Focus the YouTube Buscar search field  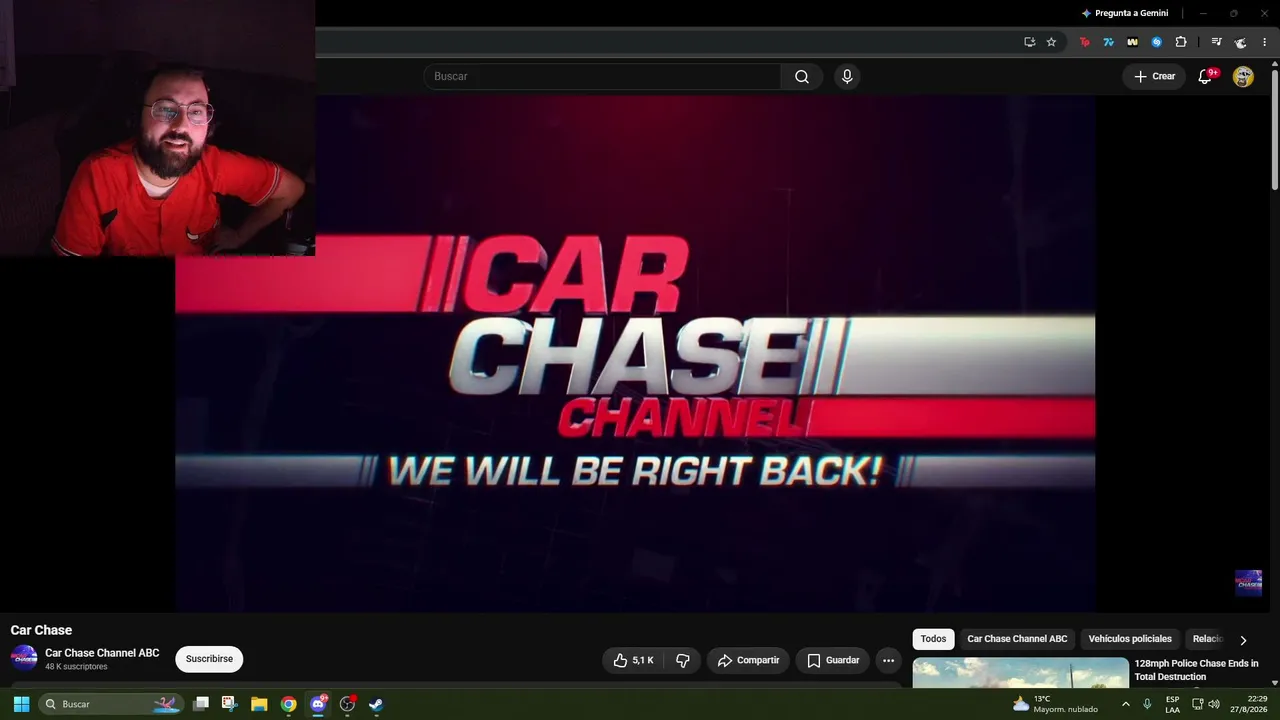tap(602, 77)
